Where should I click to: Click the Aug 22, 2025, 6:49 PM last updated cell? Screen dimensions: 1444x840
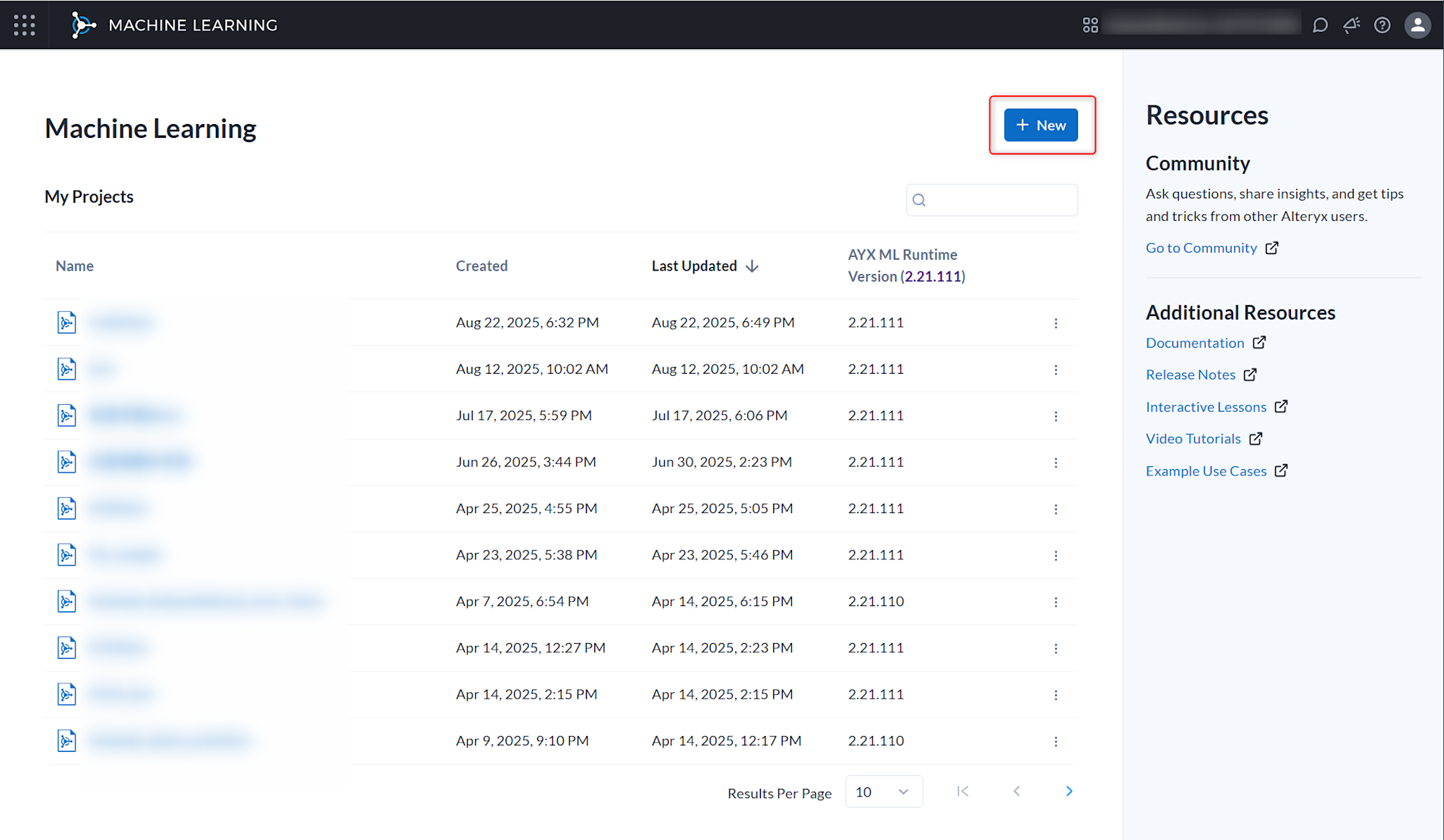[723, 323]
